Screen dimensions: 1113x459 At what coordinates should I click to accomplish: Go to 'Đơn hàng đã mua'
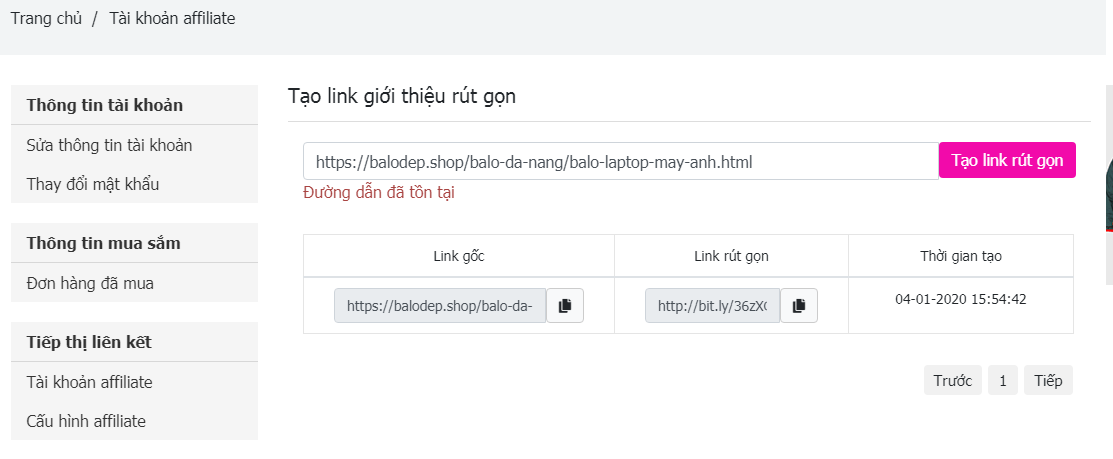point(90,283)
